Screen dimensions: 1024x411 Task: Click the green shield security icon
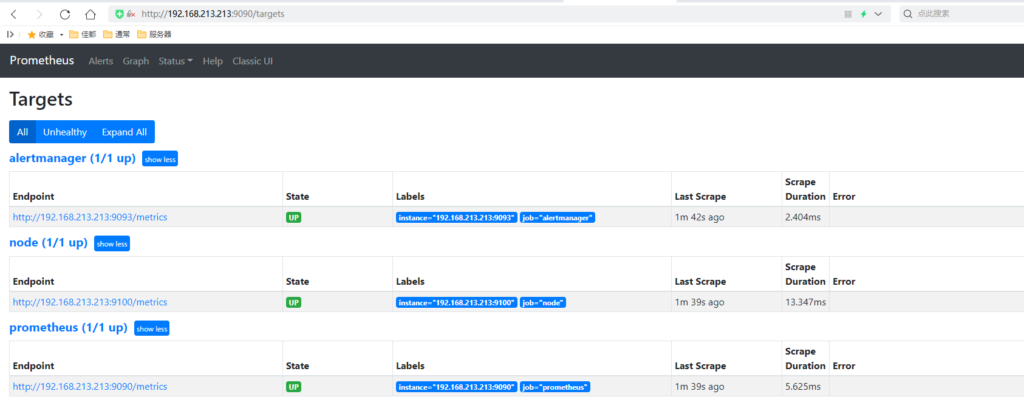click(119, 14)
